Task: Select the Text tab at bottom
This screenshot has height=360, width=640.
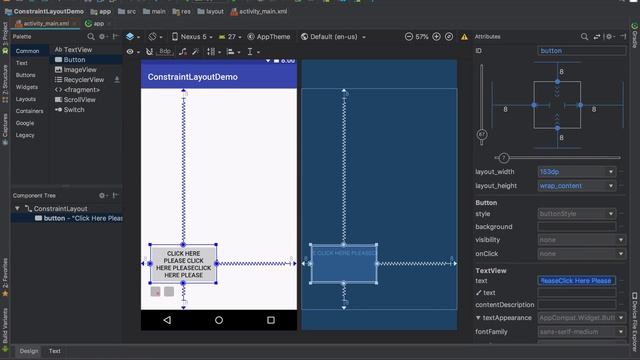Action: click(x=55, y=351)
